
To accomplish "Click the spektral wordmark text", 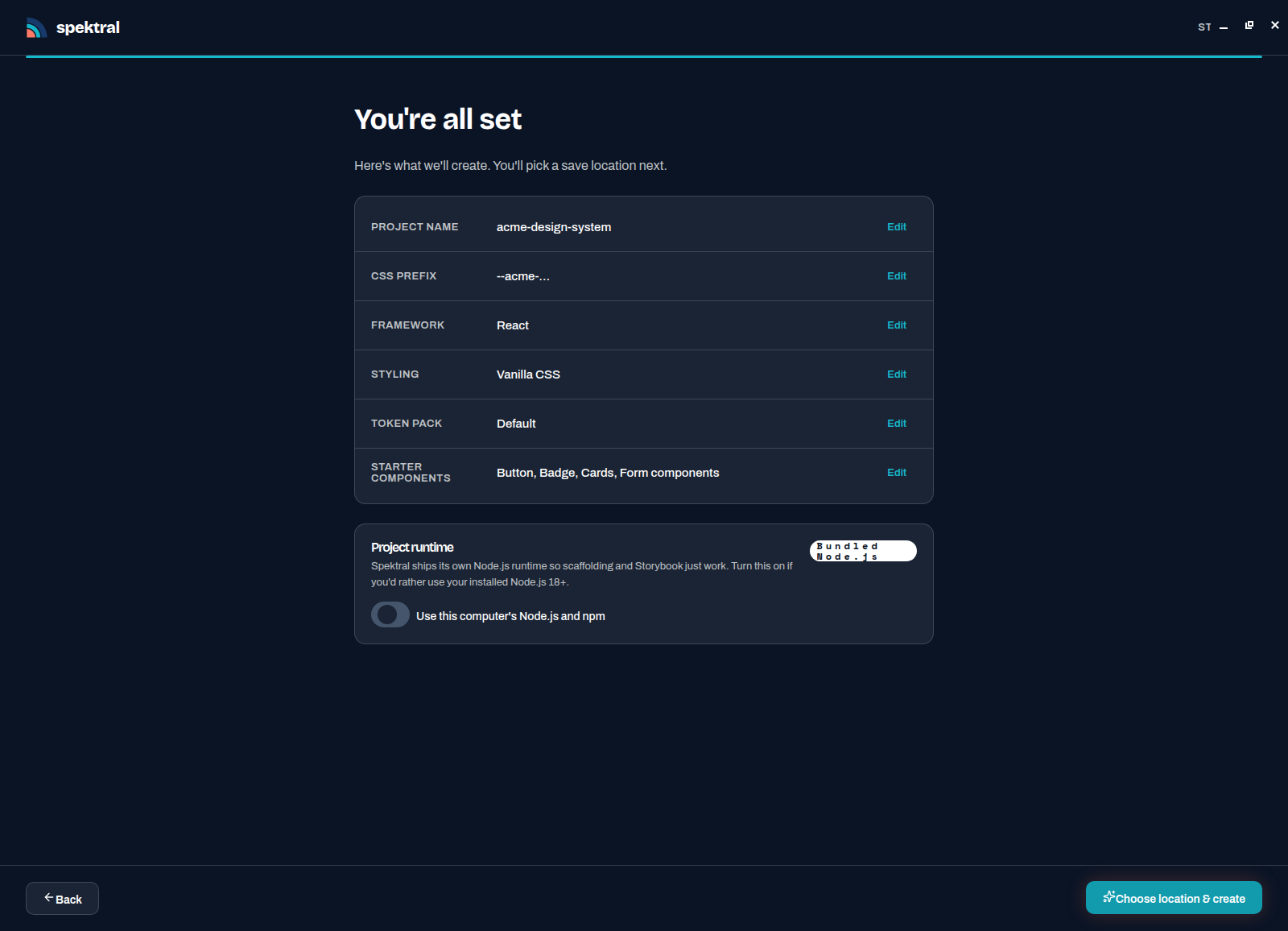I will pos(88,27).
